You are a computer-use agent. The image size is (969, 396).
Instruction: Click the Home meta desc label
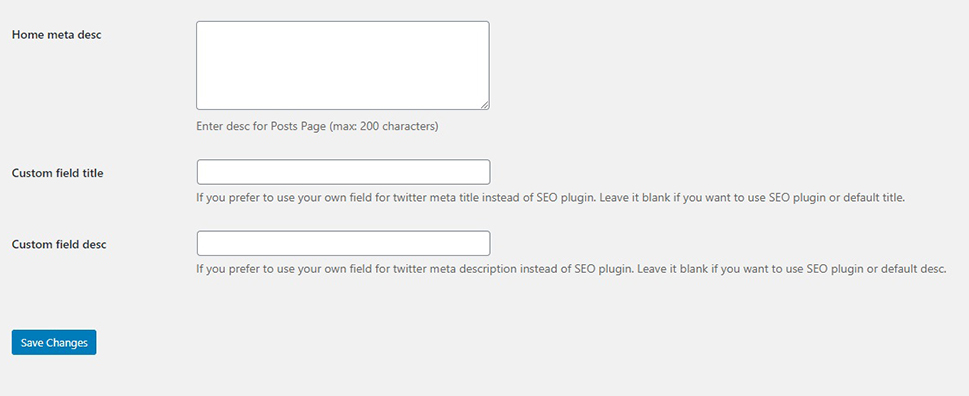(57, 35)
